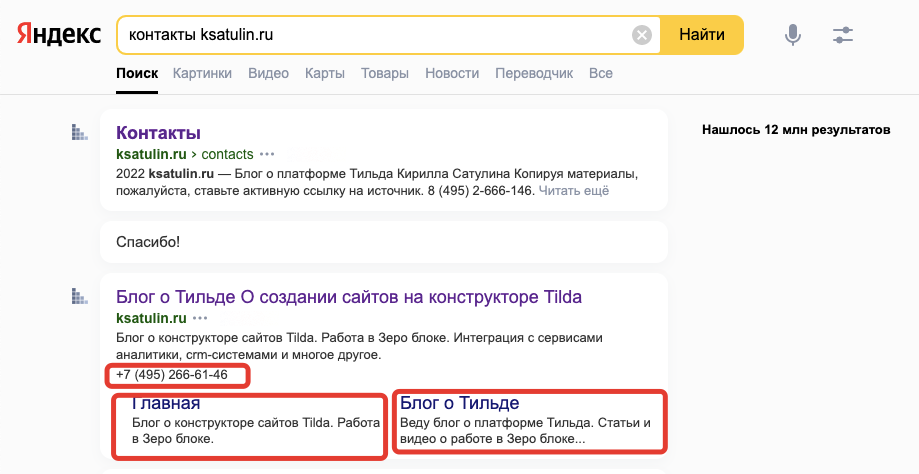Click the +7 (495) 266-61-46 phone number
The width and height of the screenshot is (919, 474).
[x=171, y=375]
